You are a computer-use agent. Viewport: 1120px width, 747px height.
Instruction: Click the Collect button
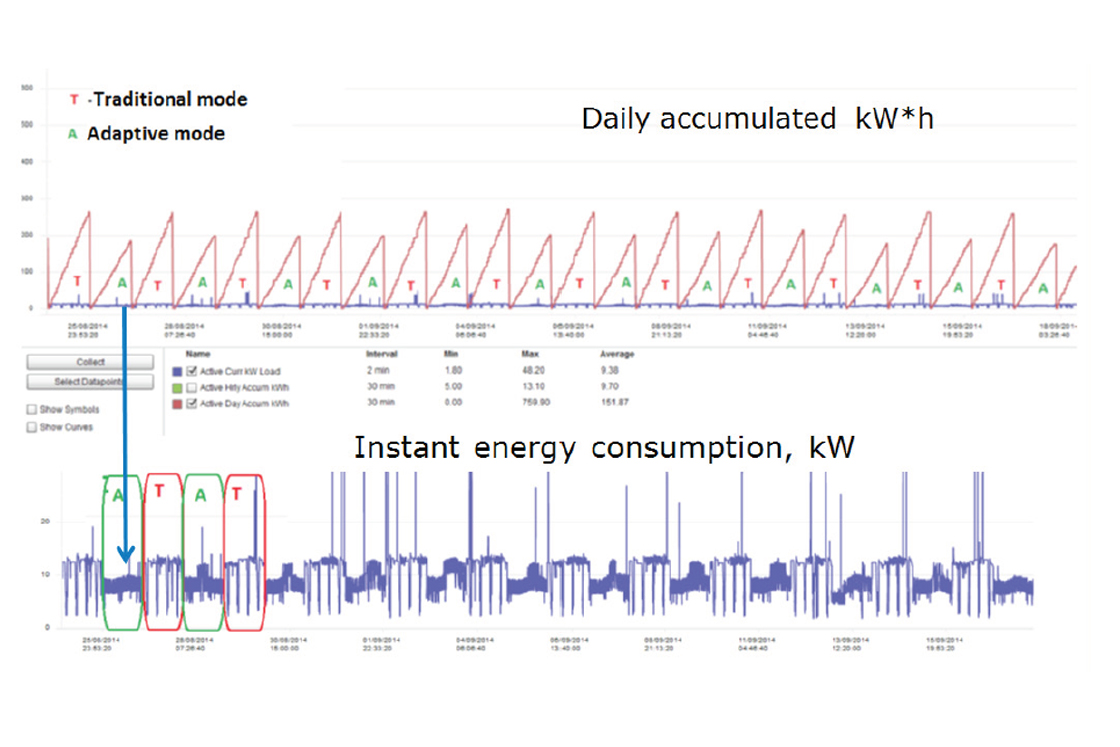point(88,362)
